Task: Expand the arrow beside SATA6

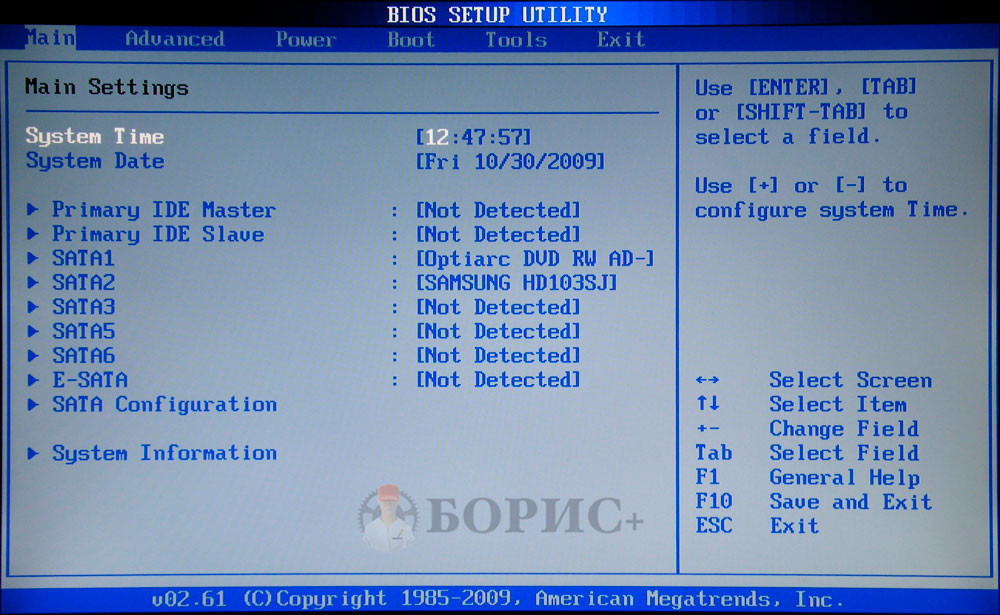Action: 33,355
